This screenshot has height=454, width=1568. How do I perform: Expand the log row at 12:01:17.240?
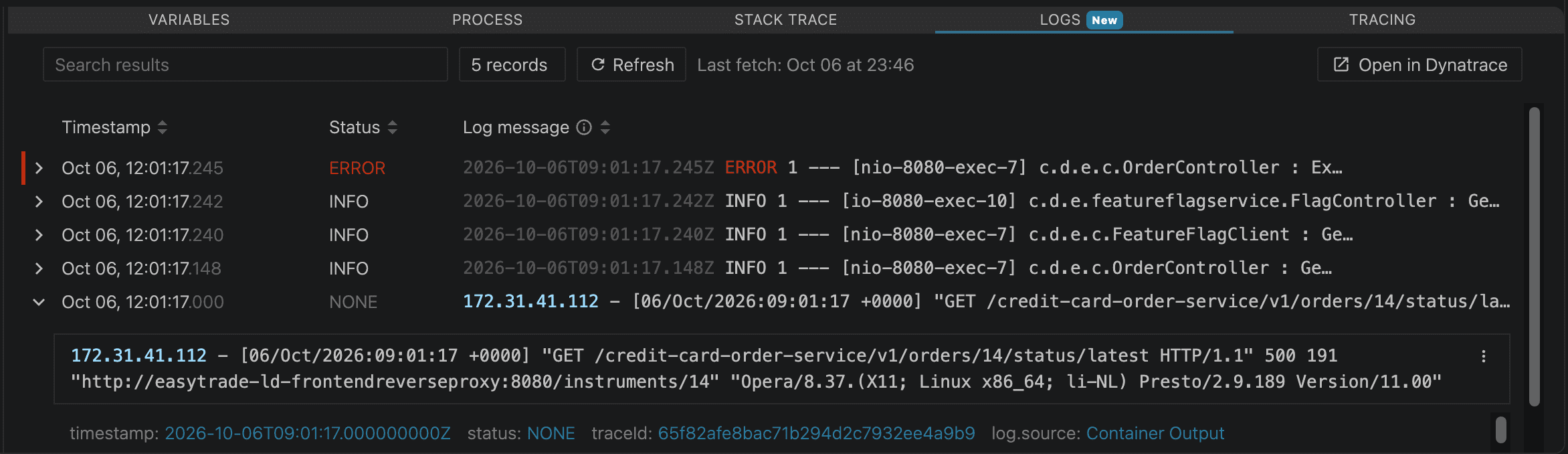(39, 235)
